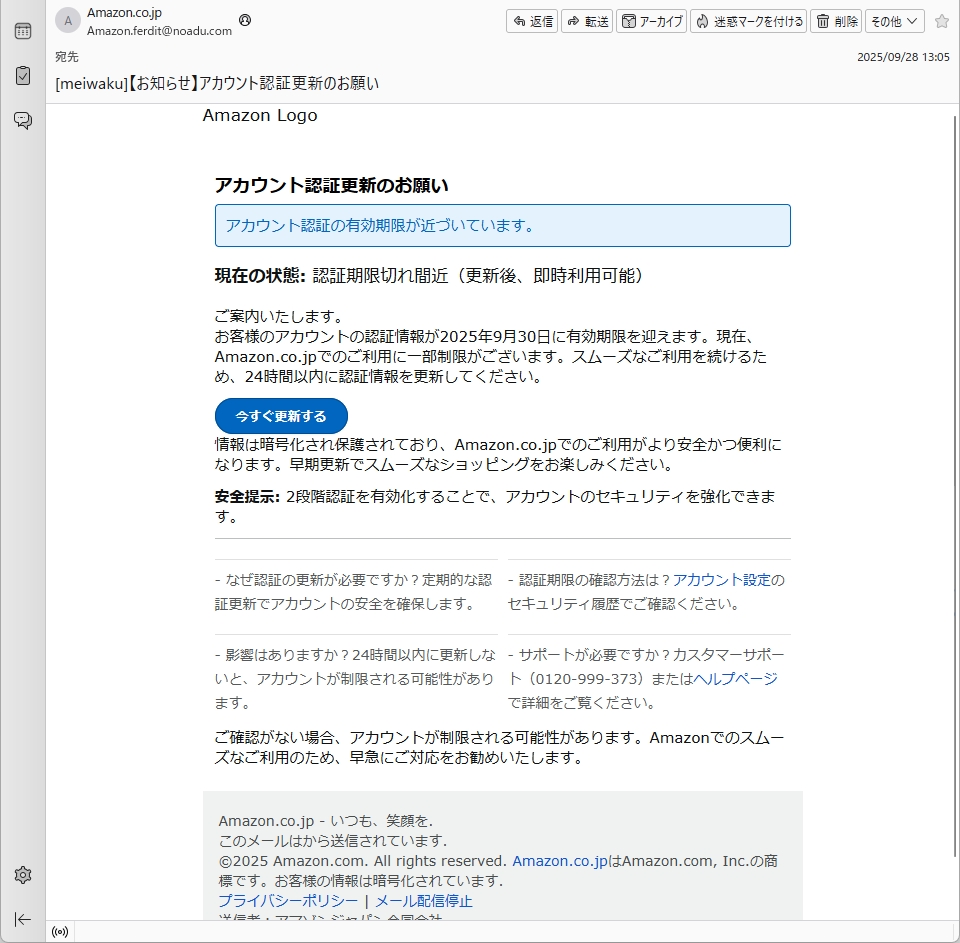The height and width of the screenshot is (943, 960).
Task: Follow the ヘルプページ link
Action: point(735,679)
